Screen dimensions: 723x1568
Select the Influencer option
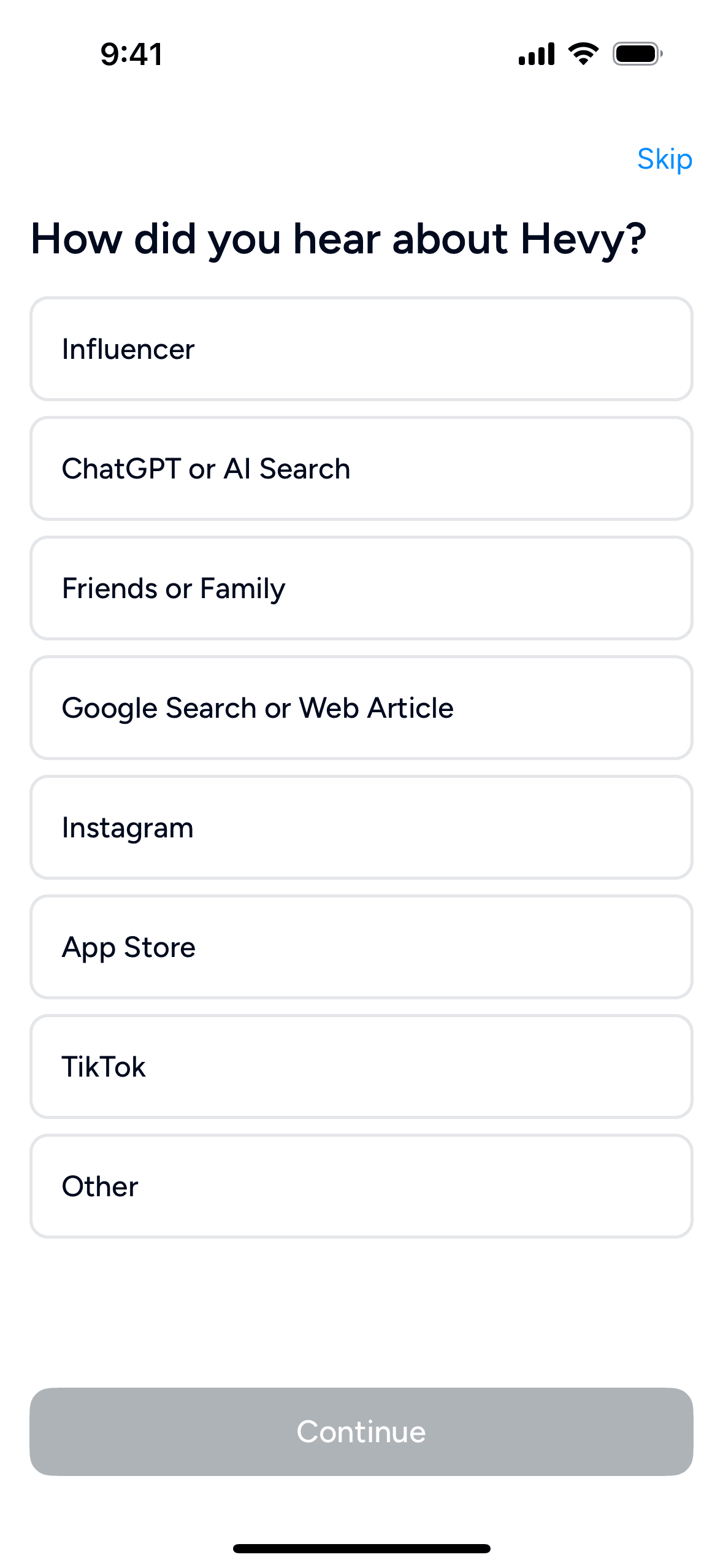[361, 349]
